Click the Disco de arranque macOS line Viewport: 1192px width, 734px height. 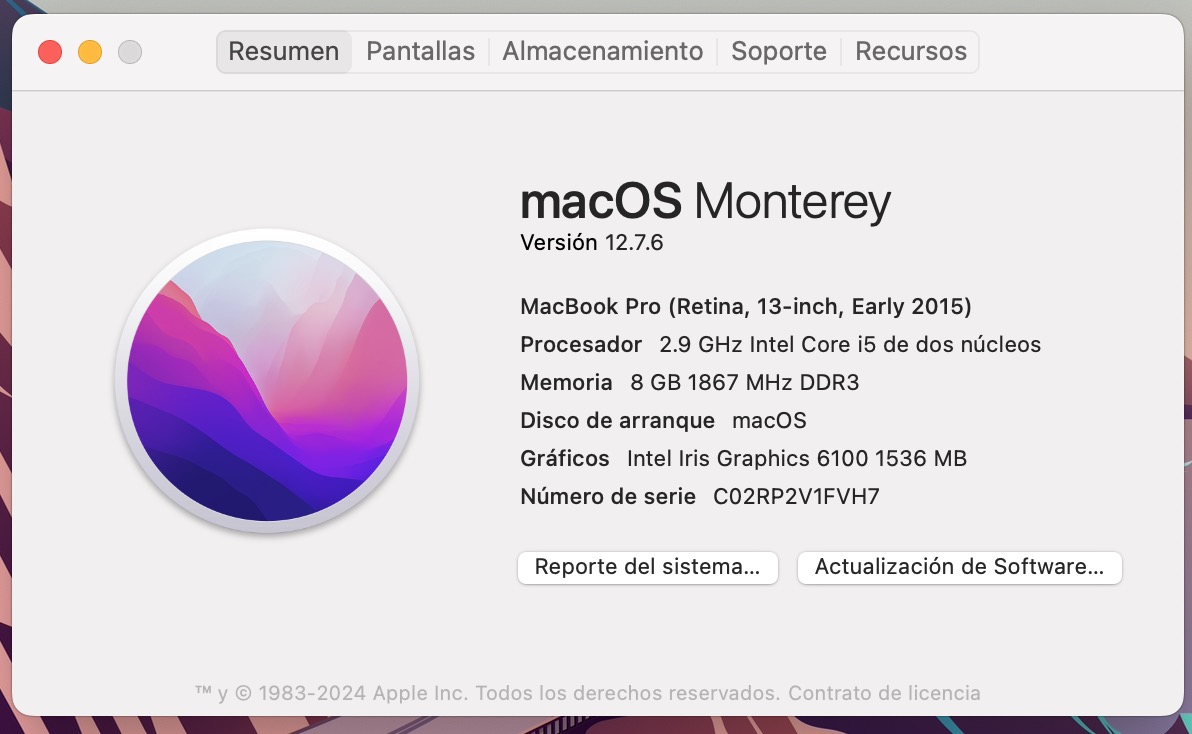[663, 420]
